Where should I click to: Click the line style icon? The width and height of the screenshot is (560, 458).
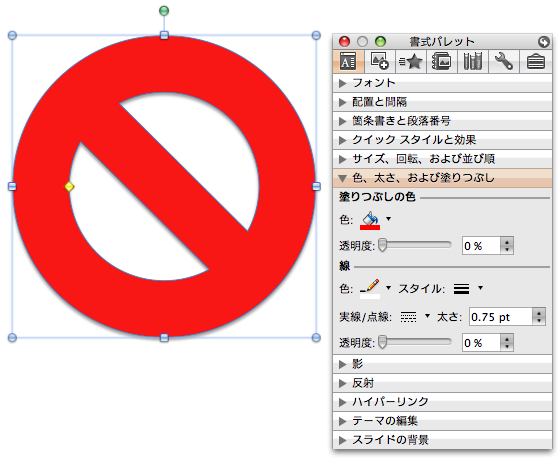[461, 288]
